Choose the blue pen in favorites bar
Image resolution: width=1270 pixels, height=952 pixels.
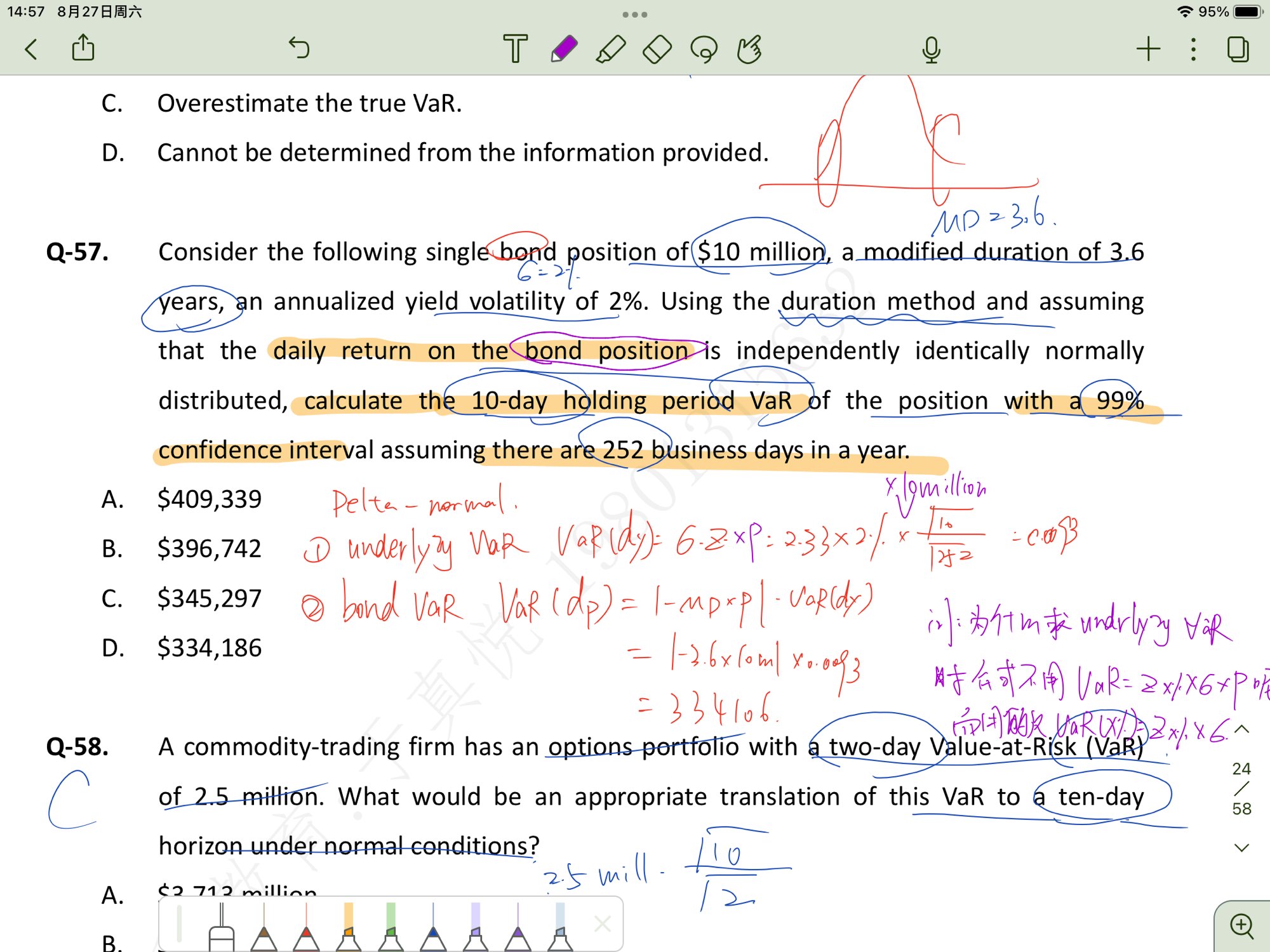[x=433, y=928]
